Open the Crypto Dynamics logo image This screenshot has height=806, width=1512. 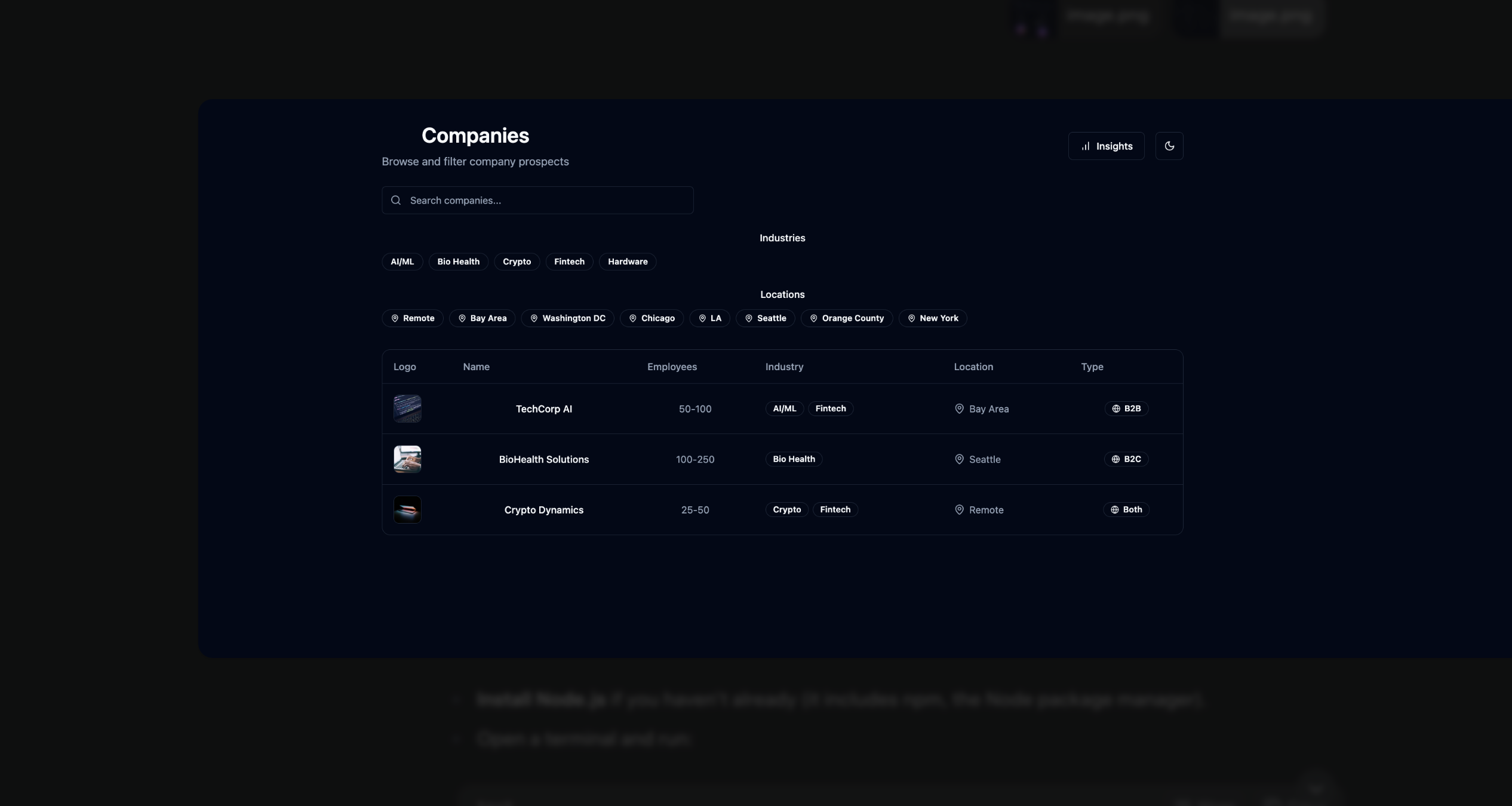click(x=407, y=510)
